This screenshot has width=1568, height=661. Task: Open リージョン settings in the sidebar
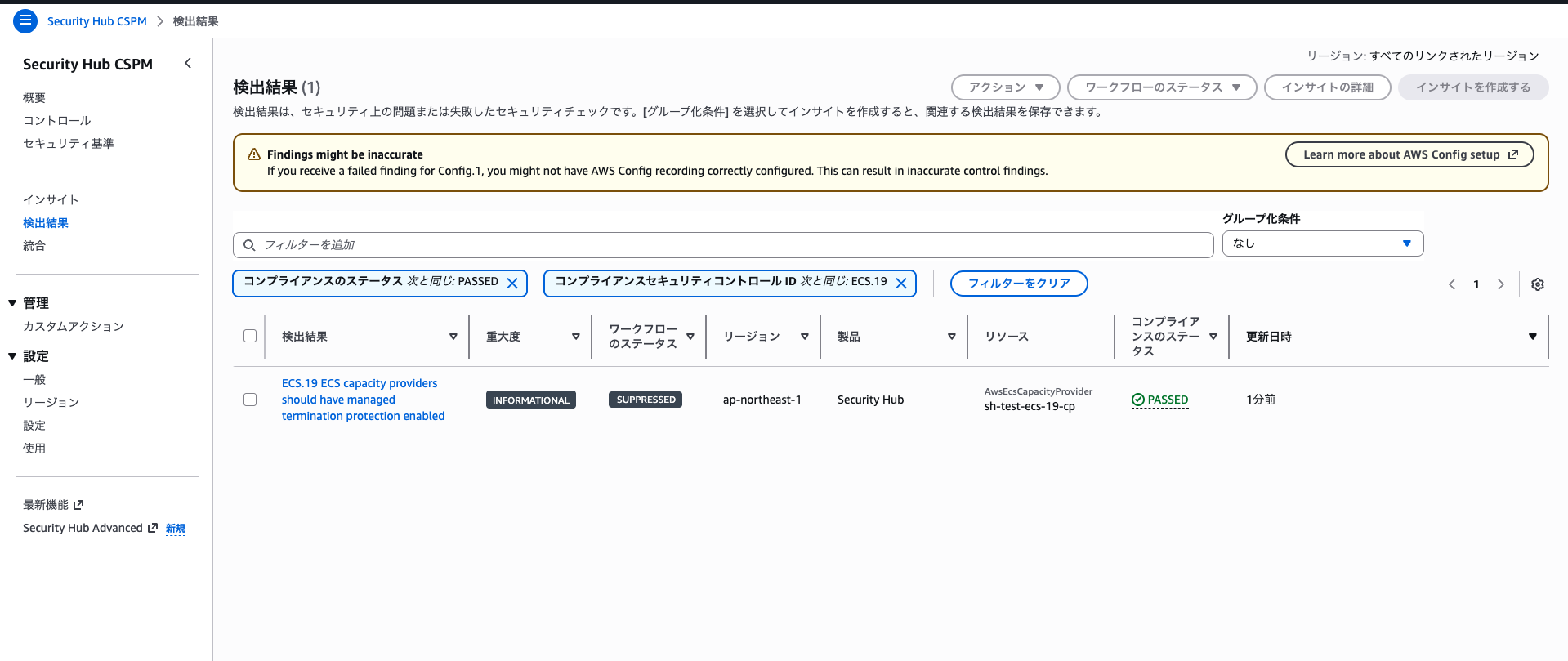[51, 403]
